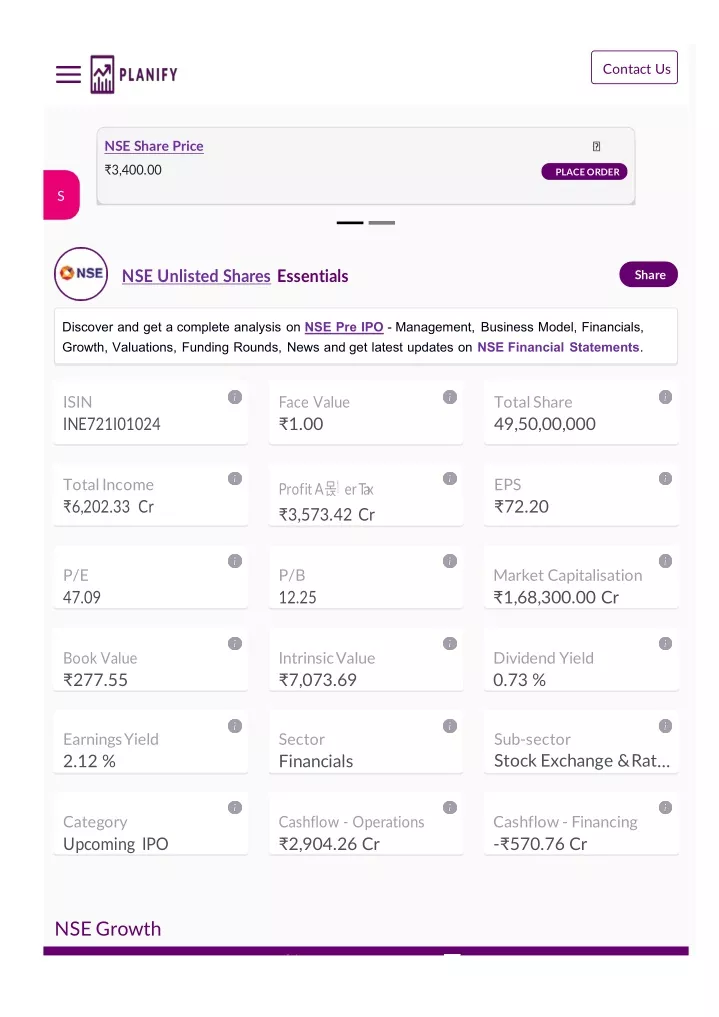
Task: Click the Total Share value 49,50,00,000
Action: click(545, 424)
